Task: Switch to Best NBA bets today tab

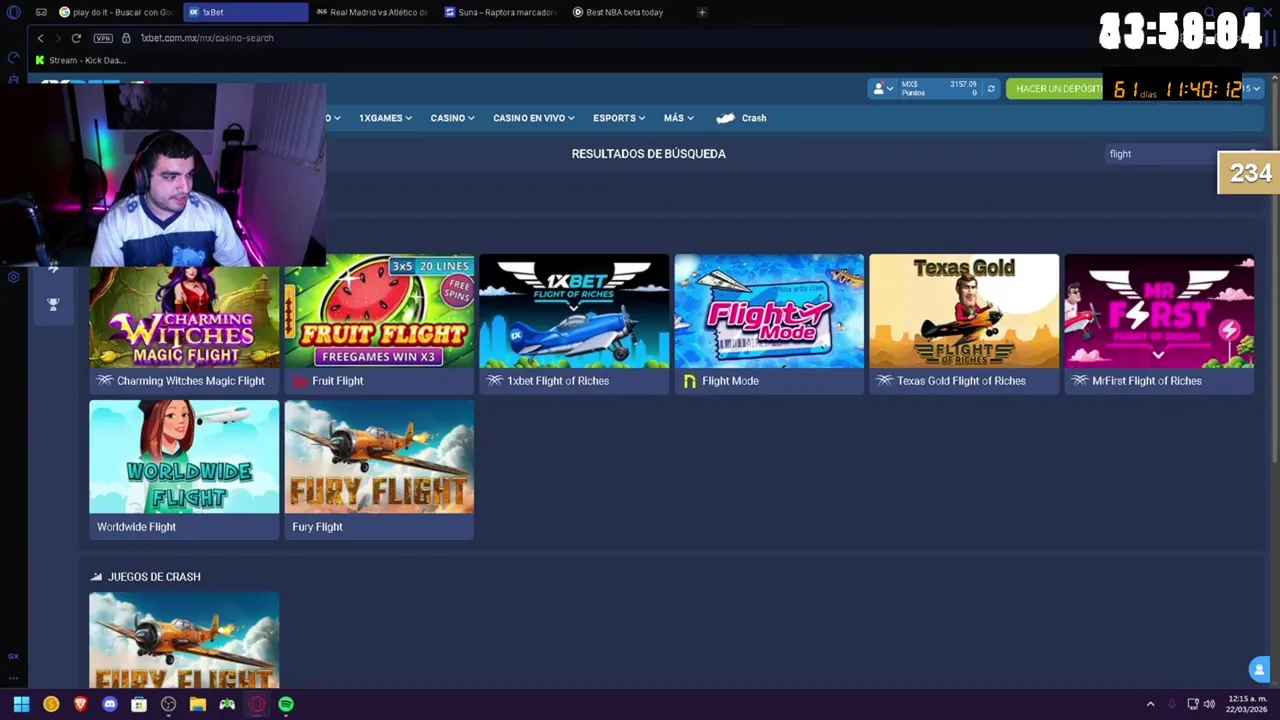Action: pyautogui.click(x=625, y=12)
